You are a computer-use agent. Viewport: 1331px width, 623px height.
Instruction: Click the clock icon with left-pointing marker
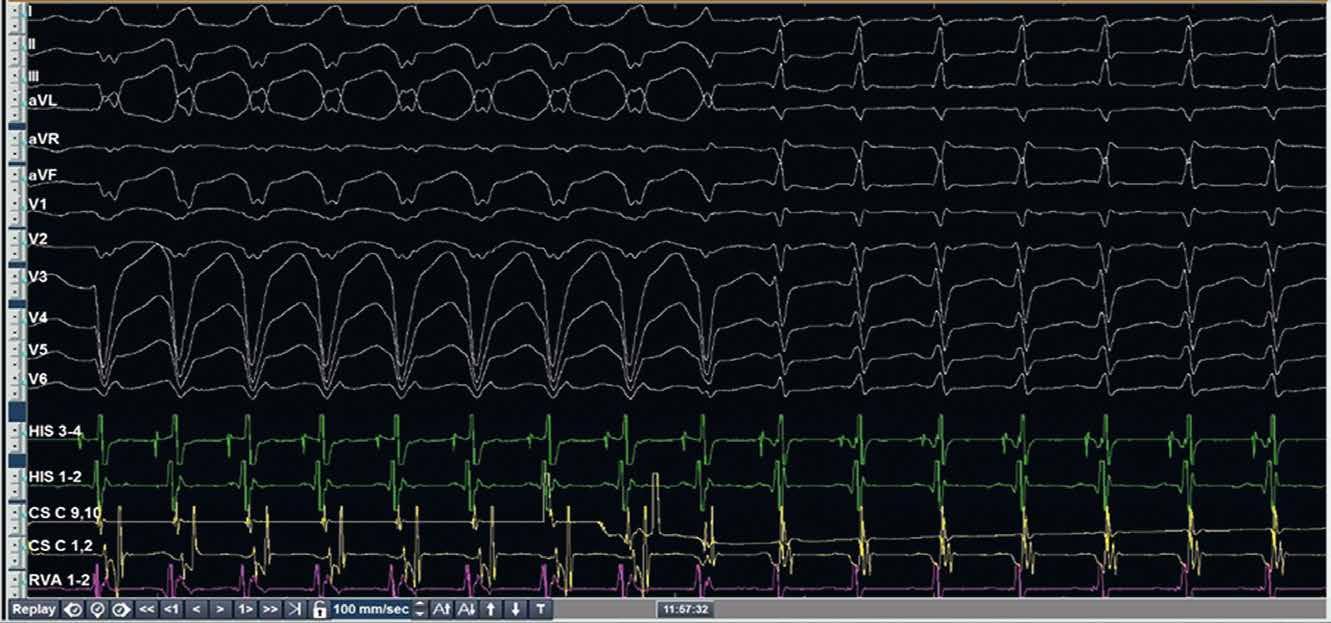click(x=73, y=609)
